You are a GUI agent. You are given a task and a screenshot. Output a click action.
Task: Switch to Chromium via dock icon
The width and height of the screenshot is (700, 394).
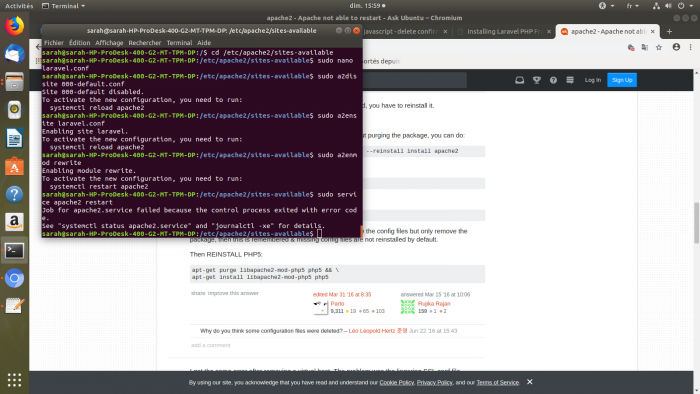pyautogui.click(x=14, y=278)
